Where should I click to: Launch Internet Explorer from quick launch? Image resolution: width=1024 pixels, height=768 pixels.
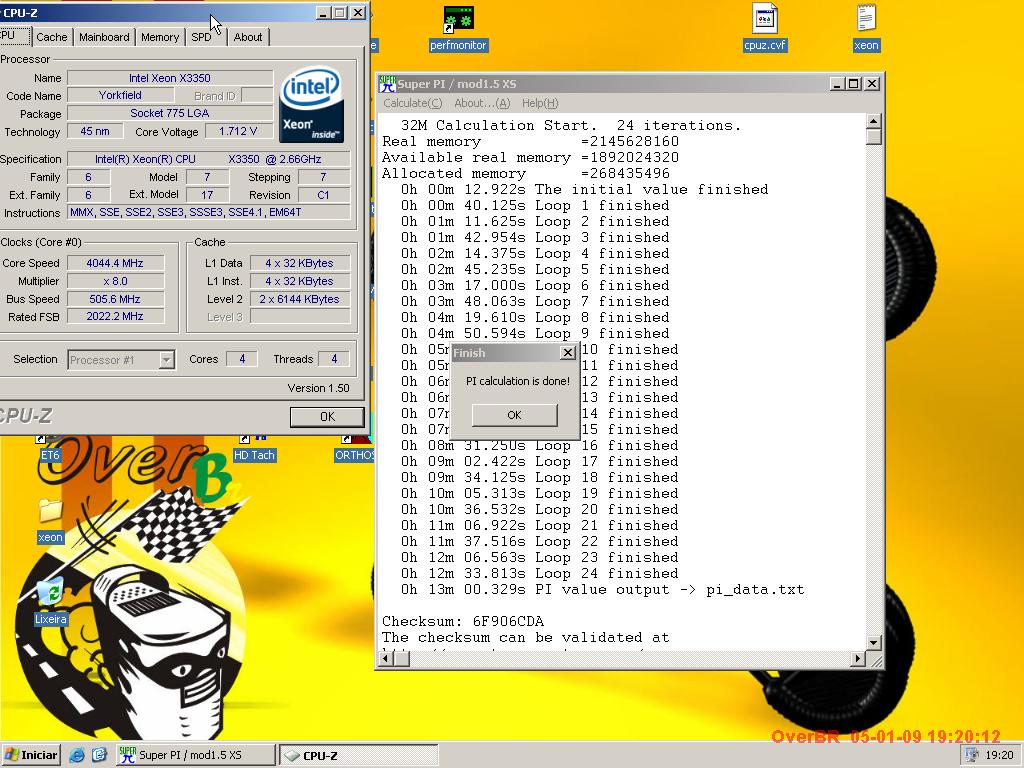pyautogui.click(x=76, y=755)
